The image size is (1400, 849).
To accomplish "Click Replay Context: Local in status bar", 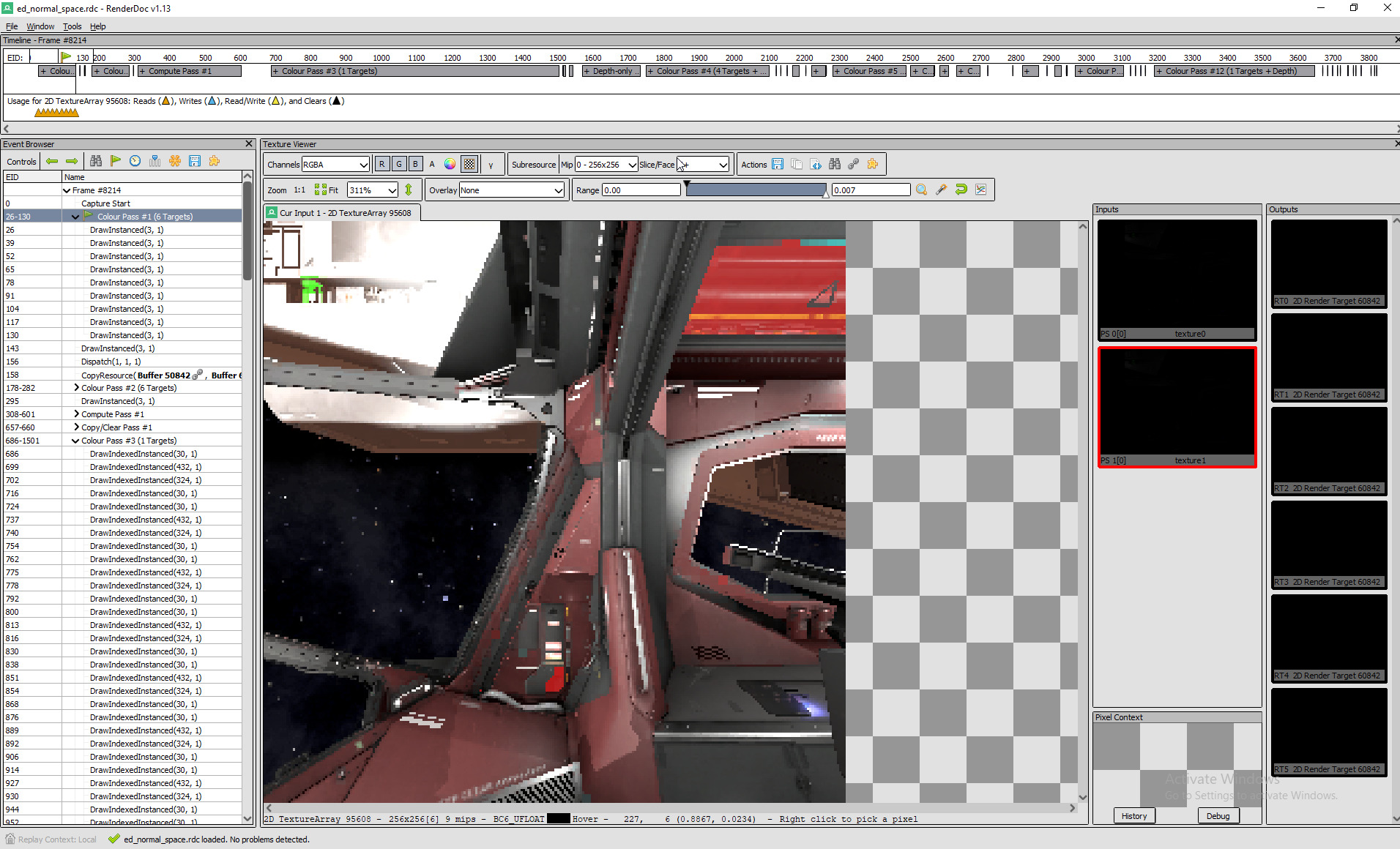I will 51,839.
